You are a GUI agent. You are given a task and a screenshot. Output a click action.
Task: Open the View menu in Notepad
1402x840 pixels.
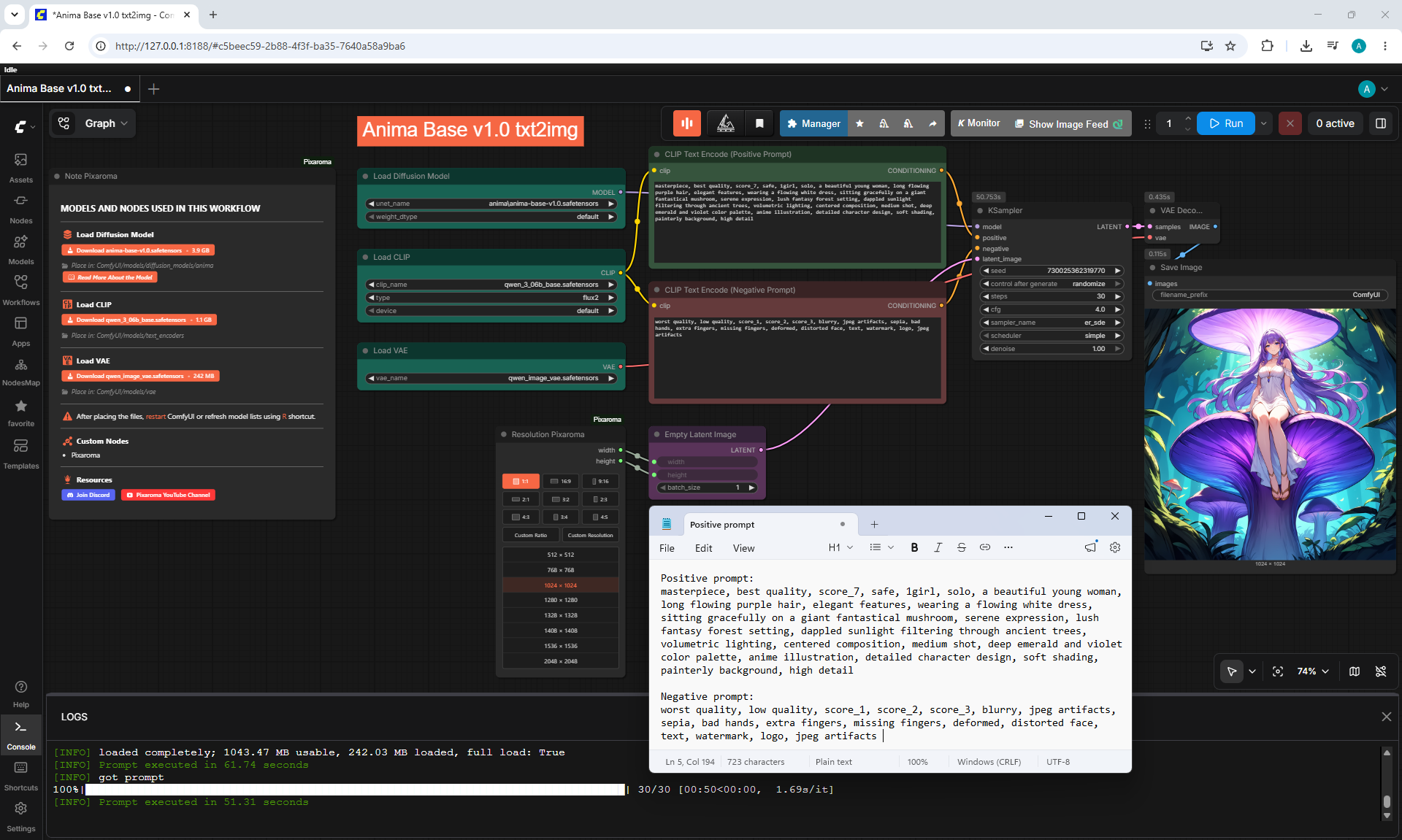pyautogui.click(x=743, y=548)
